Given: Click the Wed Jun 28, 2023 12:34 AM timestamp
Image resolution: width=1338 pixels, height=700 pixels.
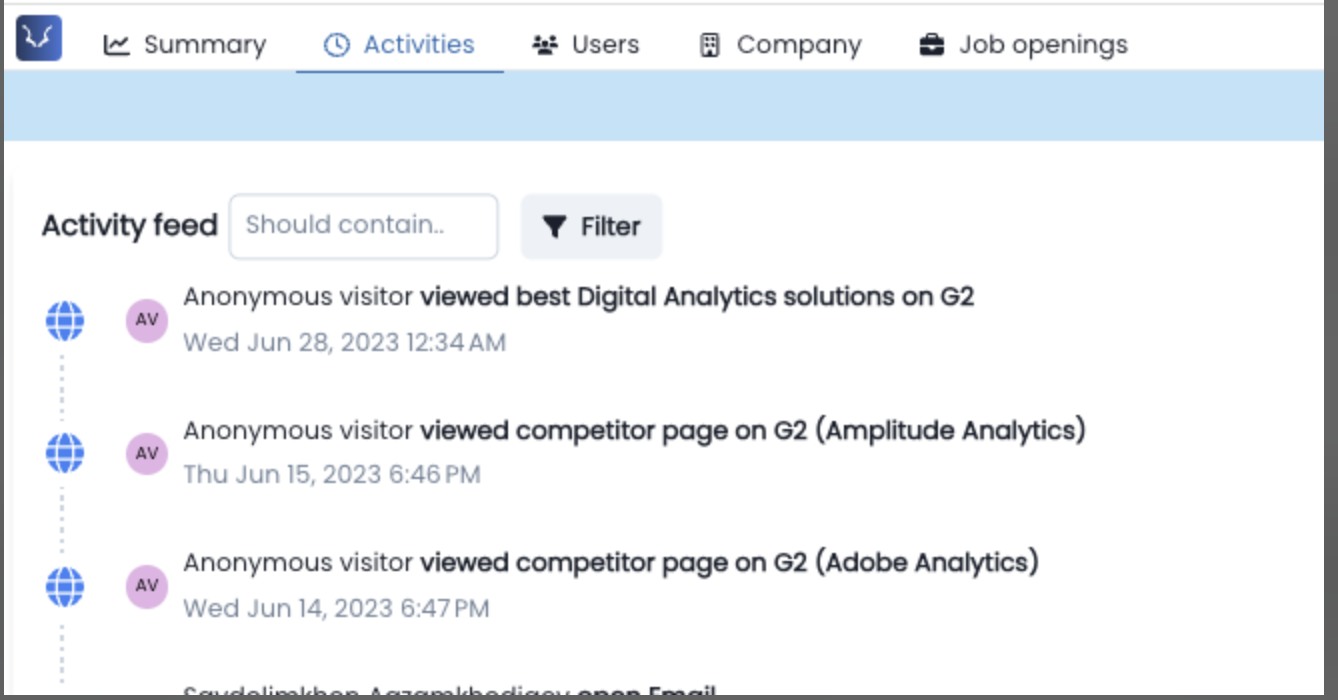Looking at the screenshot, I should [344, 343].
